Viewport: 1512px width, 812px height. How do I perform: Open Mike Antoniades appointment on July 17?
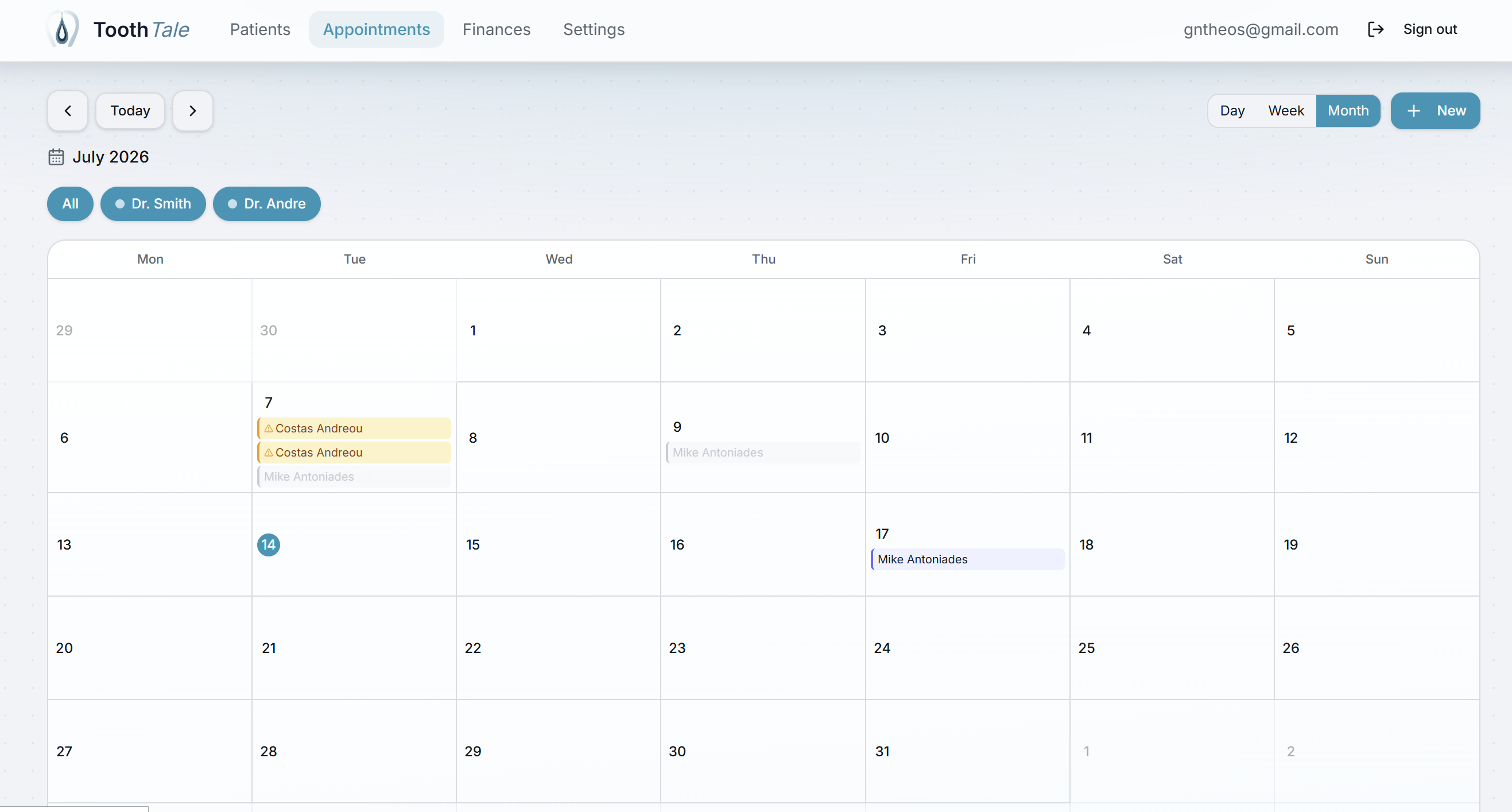click(968, 559)
